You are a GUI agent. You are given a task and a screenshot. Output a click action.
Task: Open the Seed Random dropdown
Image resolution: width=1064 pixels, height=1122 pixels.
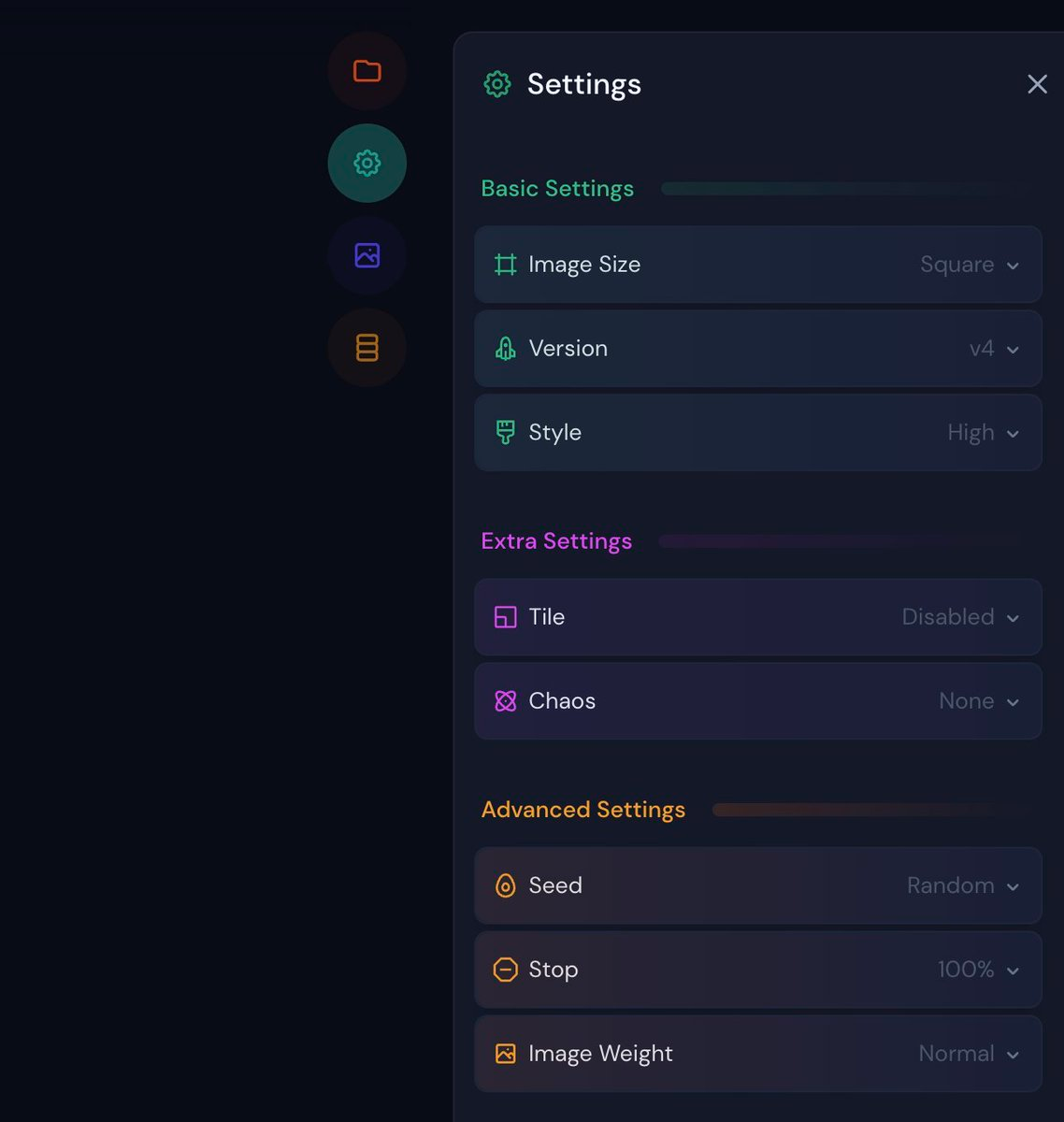click(x=962, y=885)
